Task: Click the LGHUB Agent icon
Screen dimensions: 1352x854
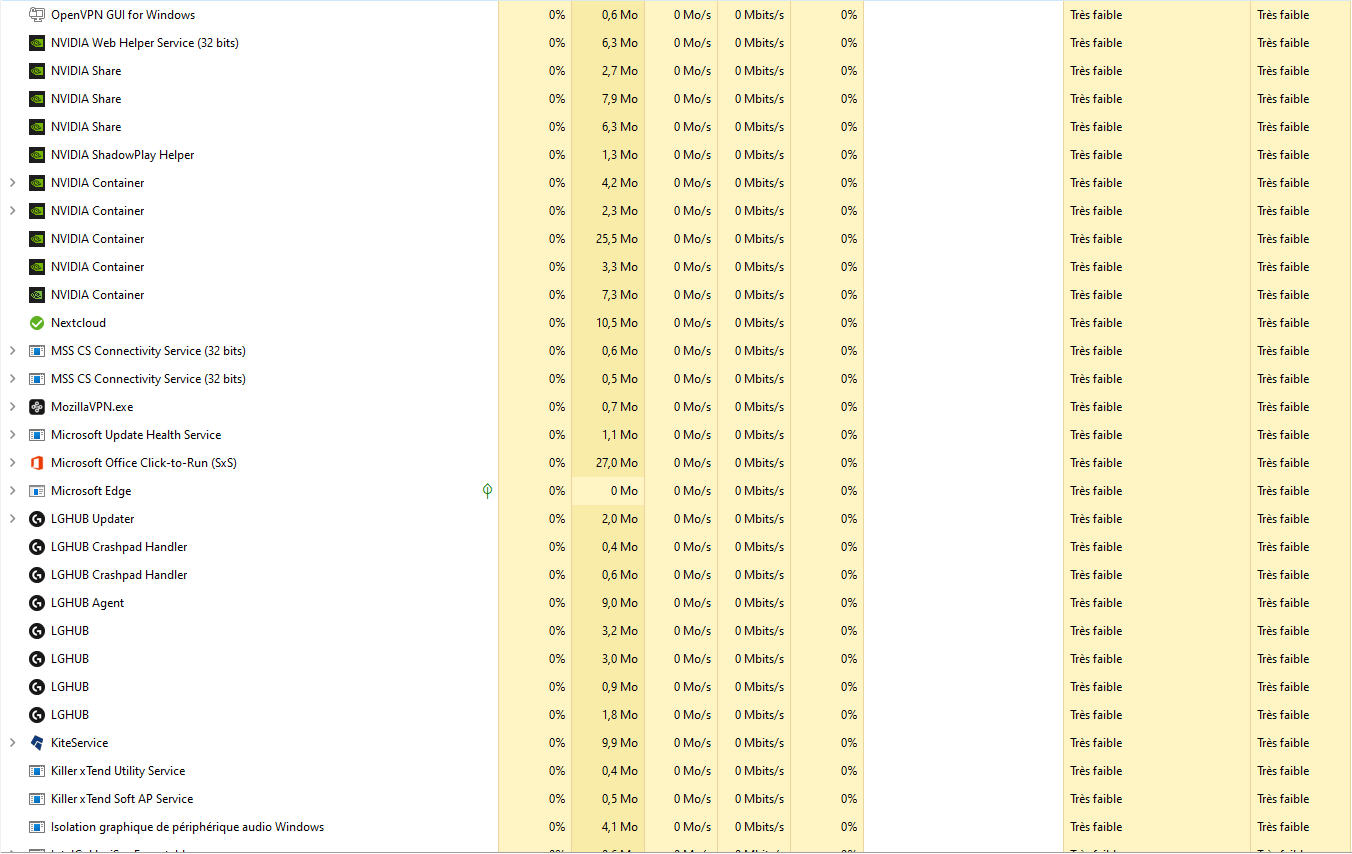Action: tap(37, 603)
